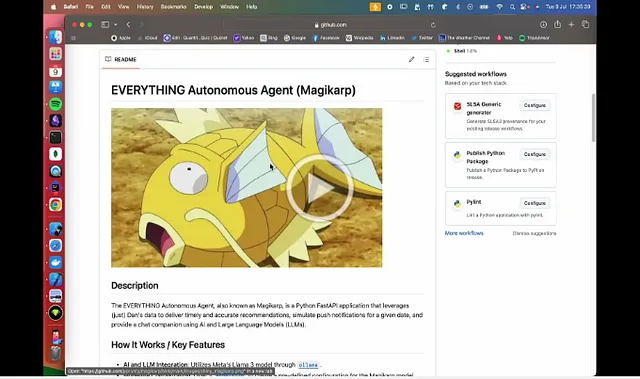
Task: Add a new Safari tab
Action: pyautogui.click(x=571, y=24)
